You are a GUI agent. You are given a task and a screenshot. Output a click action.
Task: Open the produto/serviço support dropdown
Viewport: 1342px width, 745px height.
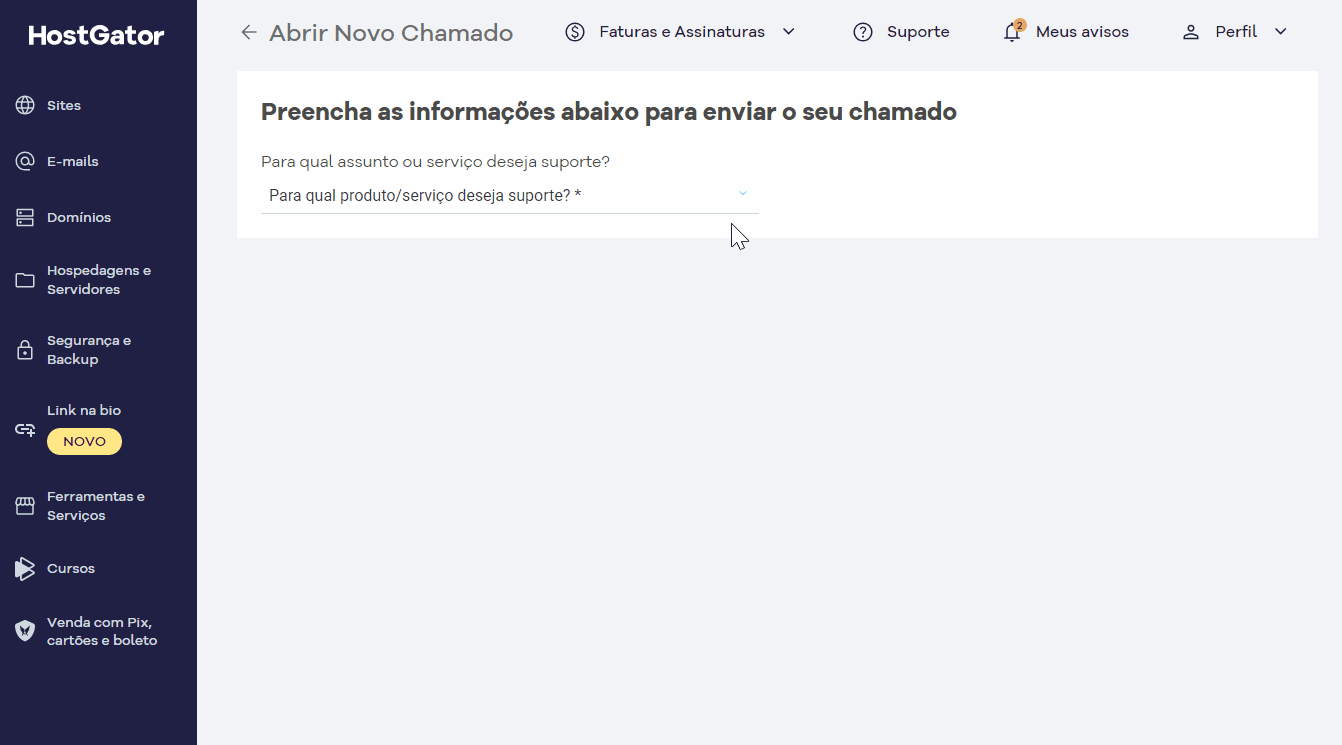click(510, 195)
